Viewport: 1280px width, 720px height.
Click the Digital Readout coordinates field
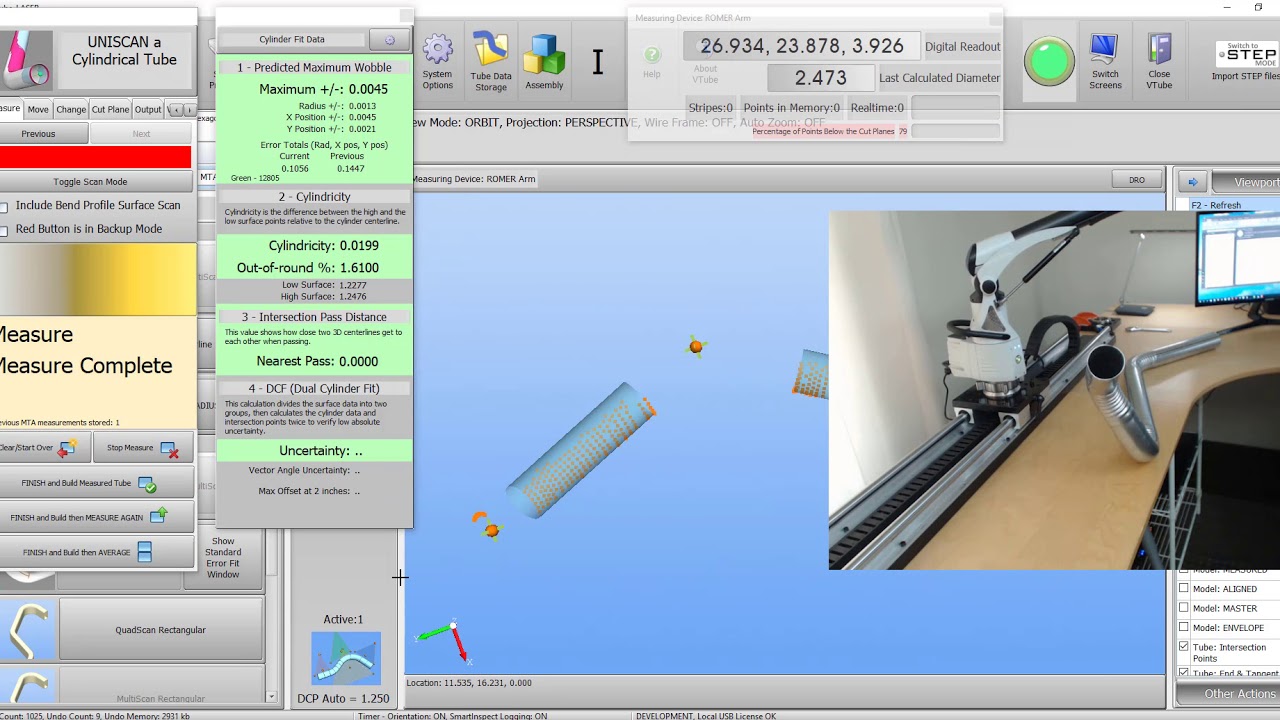coord(801,46)
